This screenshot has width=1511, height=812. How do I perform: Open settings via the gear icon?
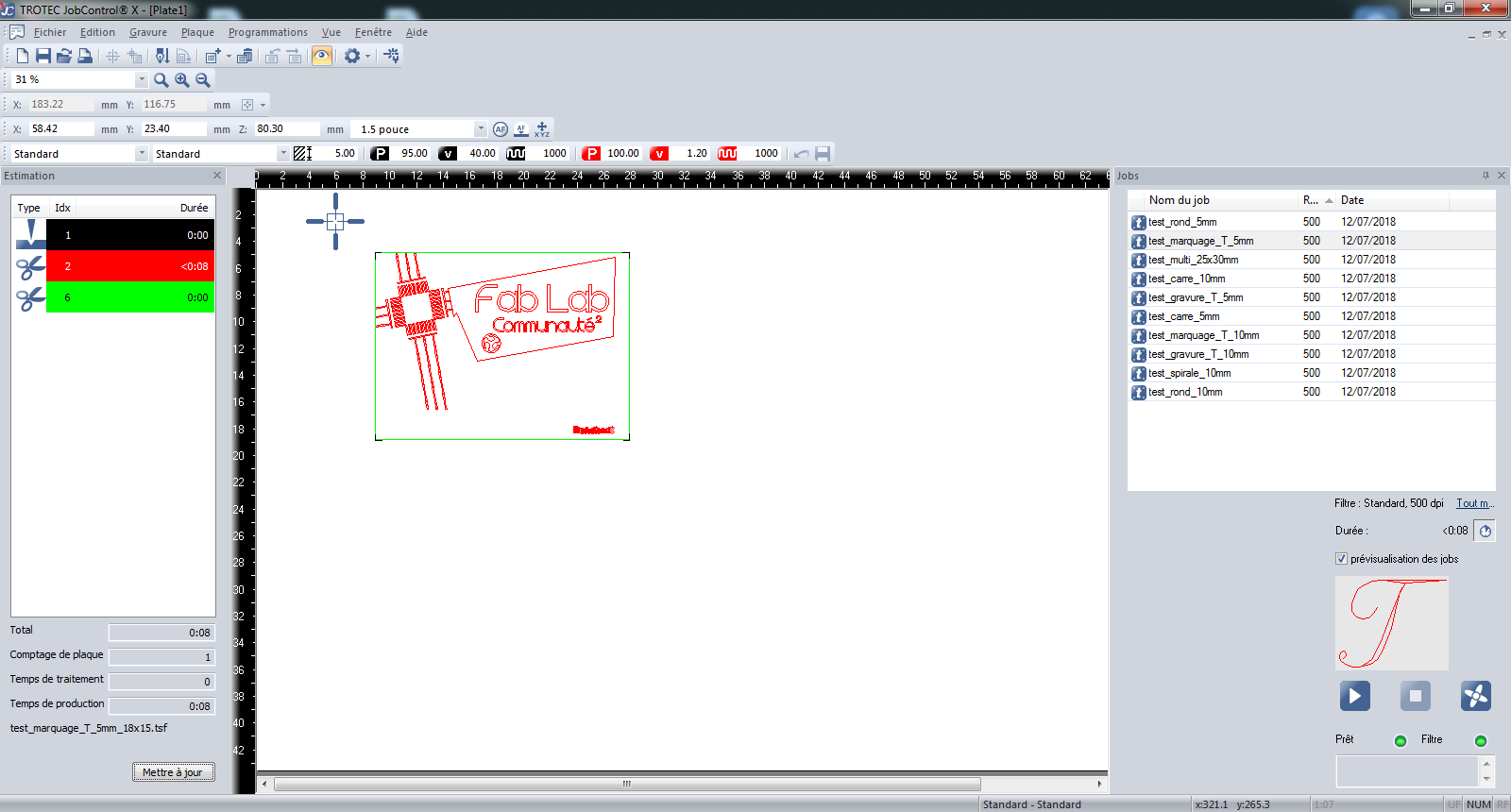tap(352, 56)
